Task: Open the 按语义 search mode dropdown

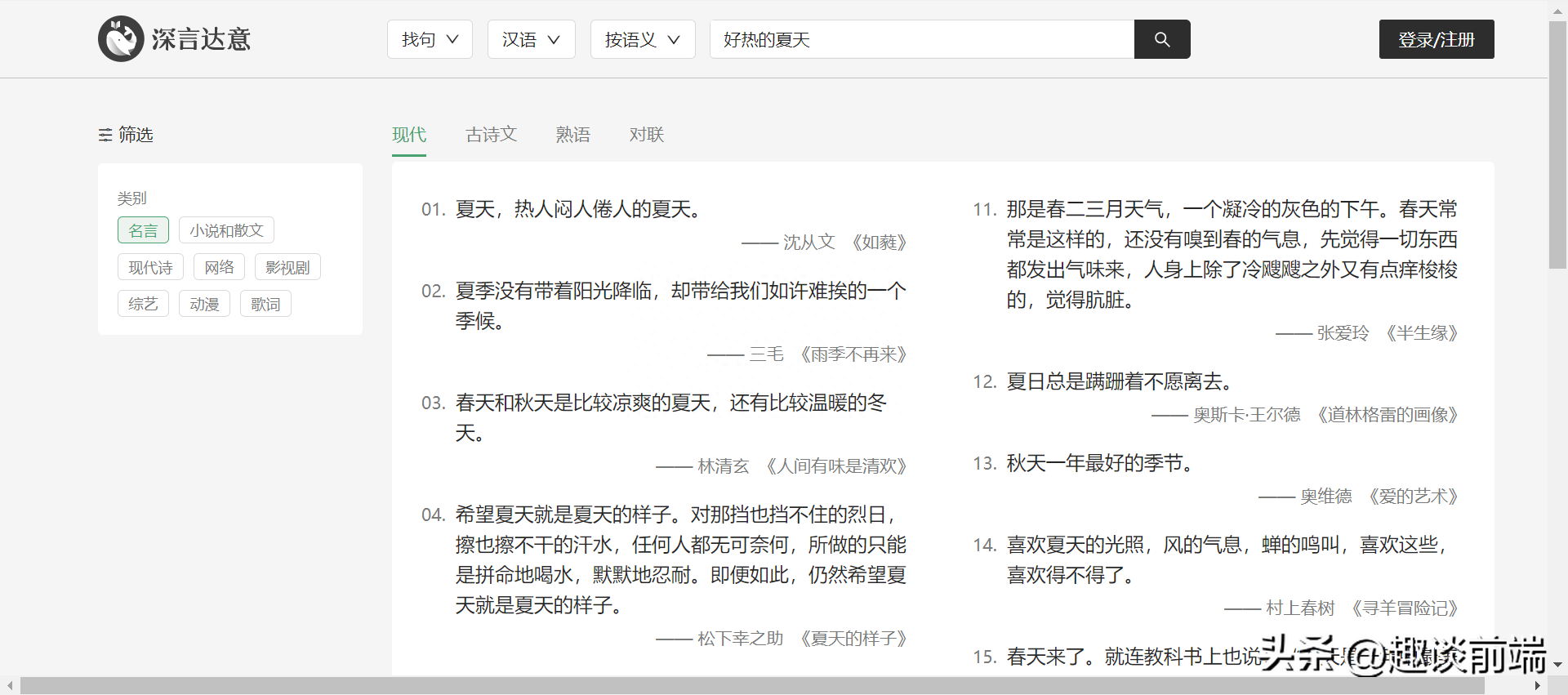Action: tap(642, 39)
